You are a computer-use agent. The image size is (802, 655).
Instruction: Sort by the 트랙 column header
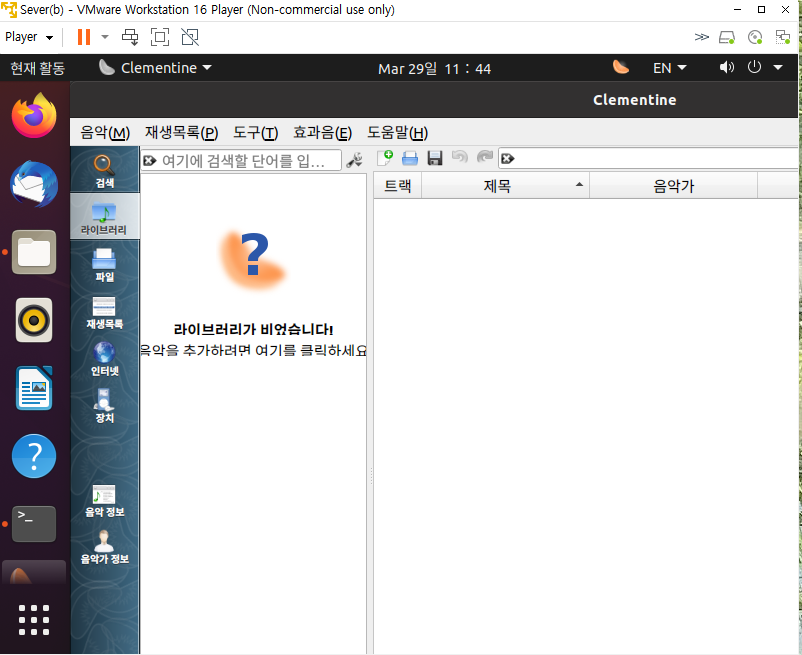(x=397, y=186)
